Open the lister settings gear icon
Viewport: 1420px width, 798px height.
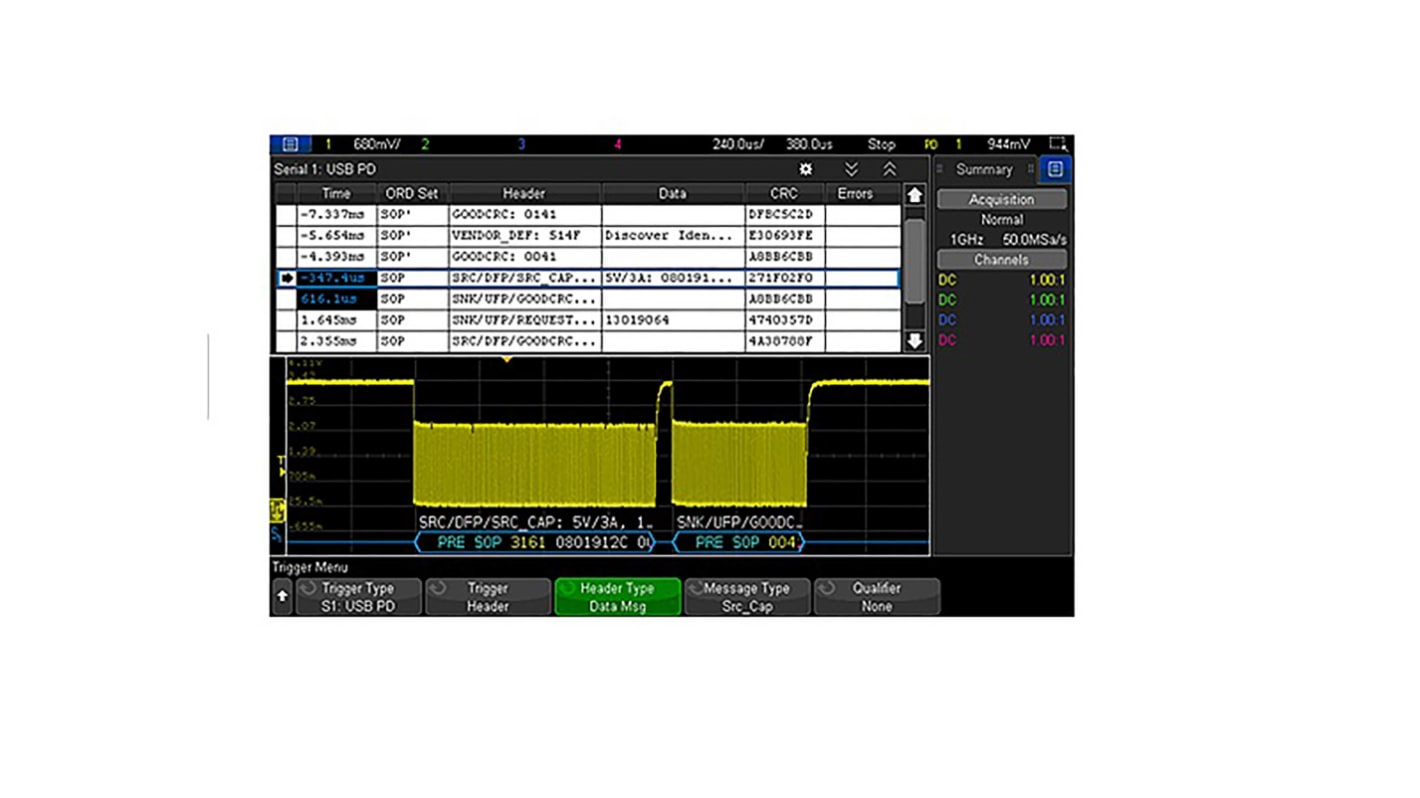point(805,170)
